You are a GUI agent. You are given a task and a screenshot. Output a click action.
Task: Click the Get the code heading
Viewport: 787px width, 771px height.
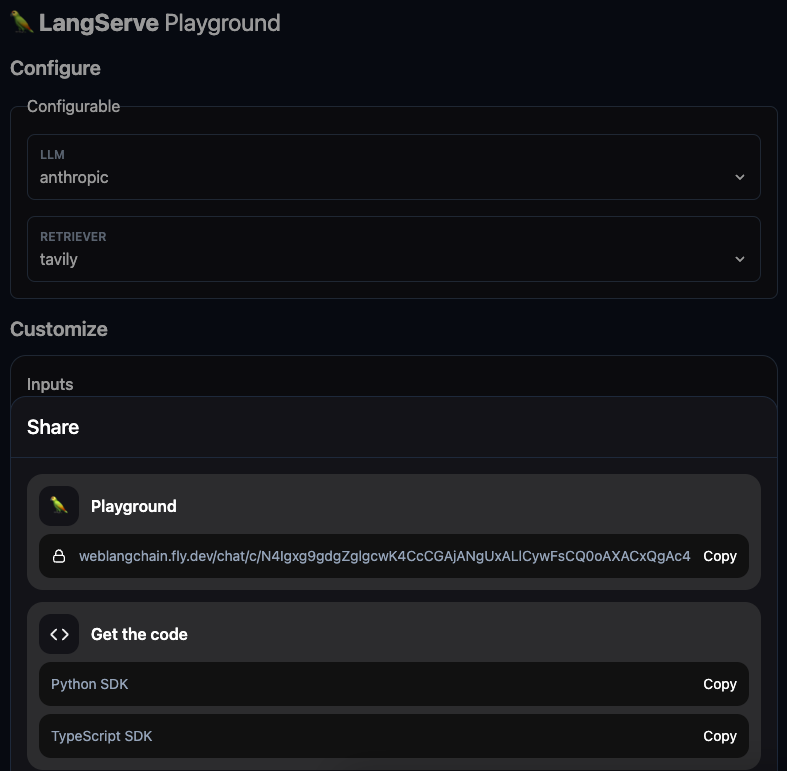point(139,634)
